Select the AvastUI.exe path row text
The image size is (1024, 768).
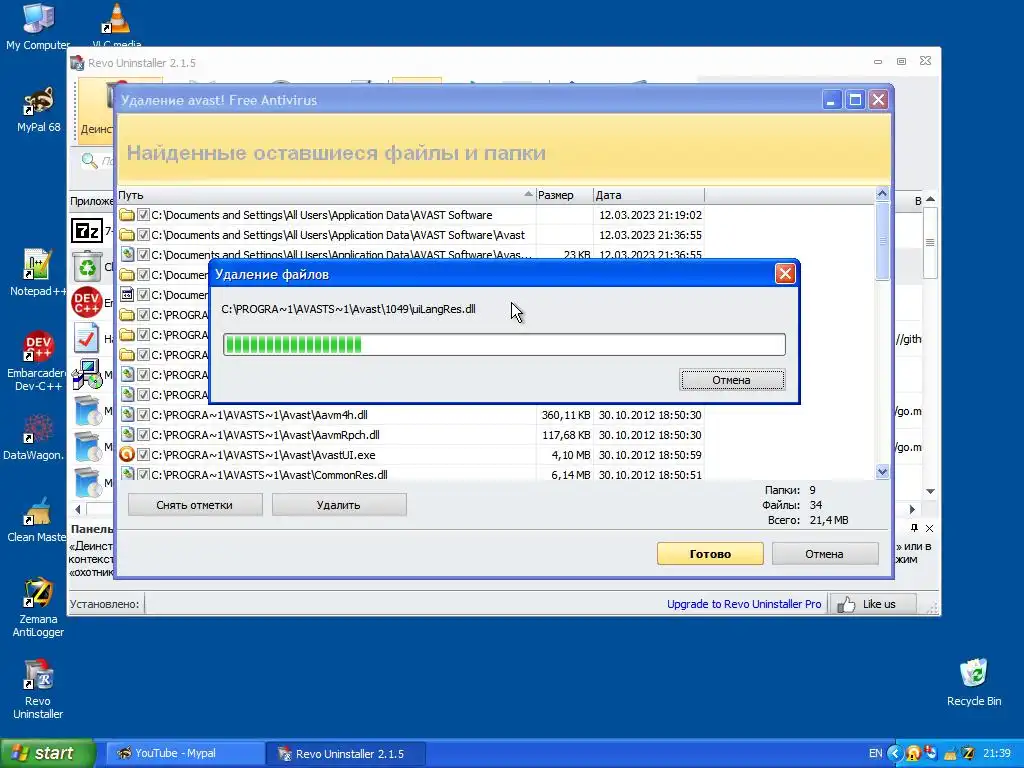pyautogui.click(x=263, y=455)
